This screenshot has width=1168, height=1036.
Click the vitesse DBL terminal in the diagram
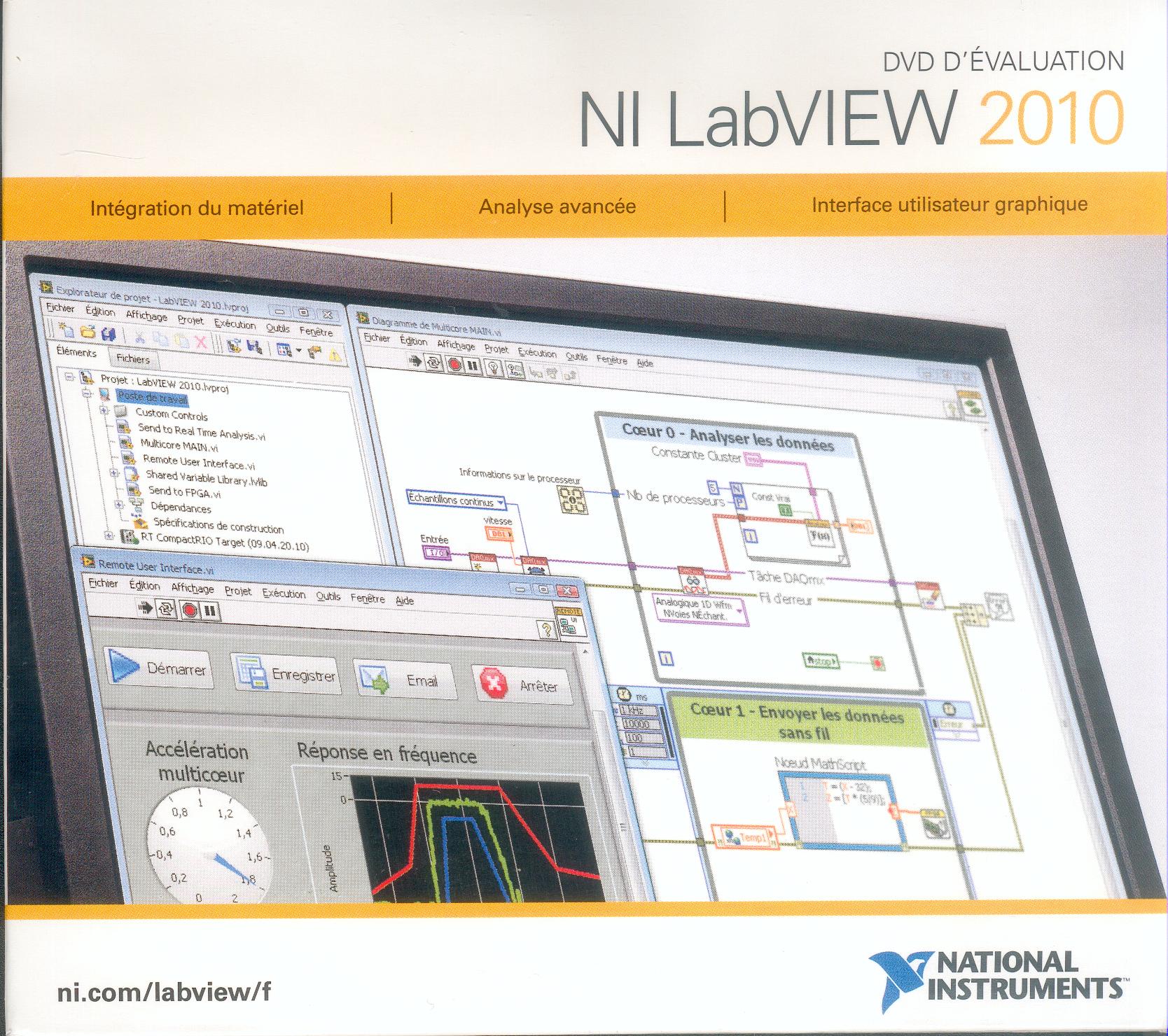click(x=499, y=535)
